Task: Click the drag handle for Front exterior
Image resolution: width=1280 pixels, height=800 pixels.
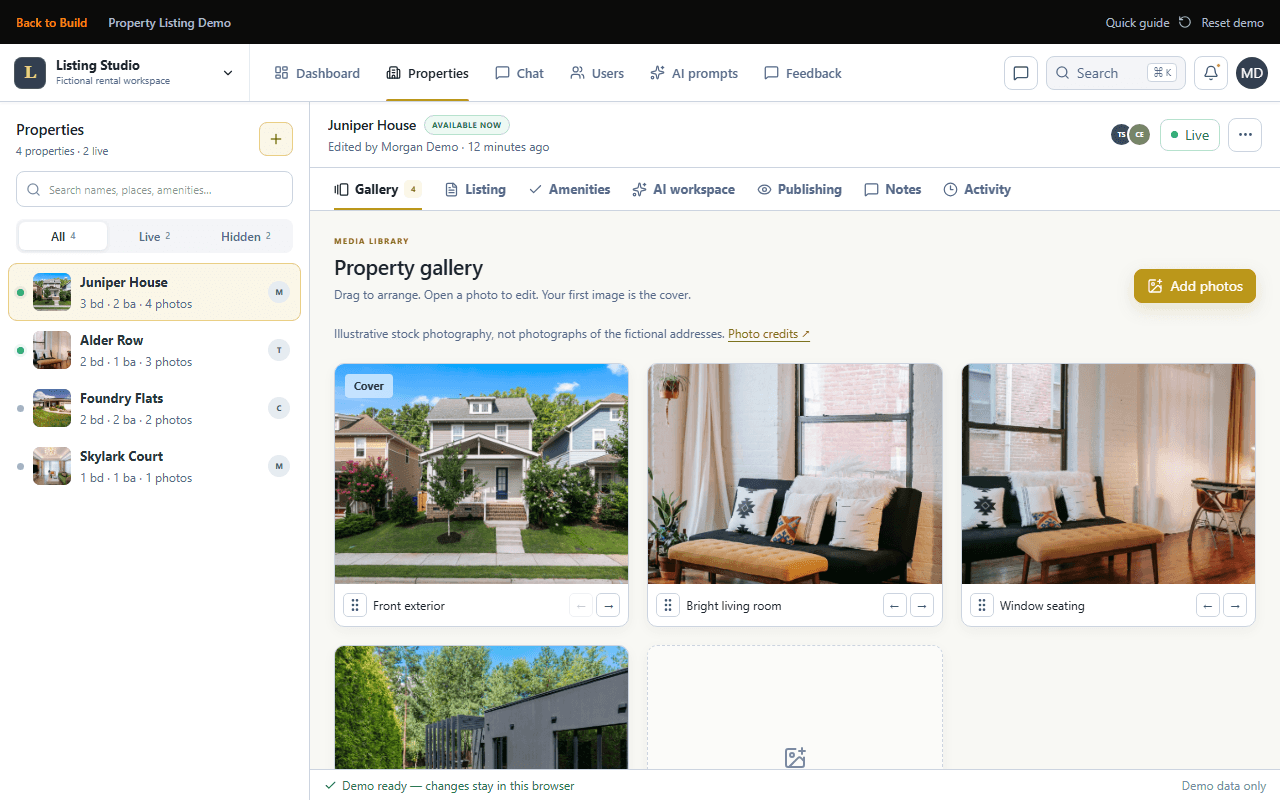Action: (x=355, y=606)
